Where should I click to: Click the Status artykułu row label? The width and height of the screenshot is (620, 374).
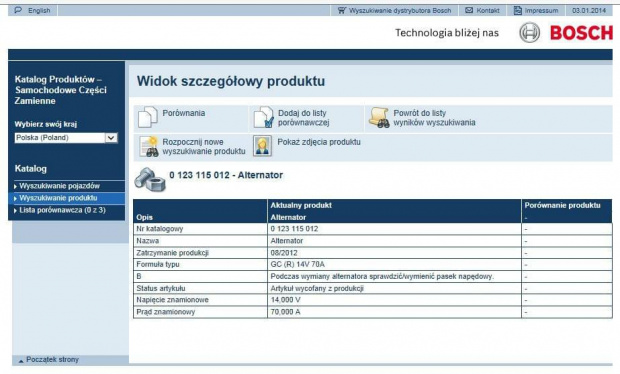(x=161, y=288)
